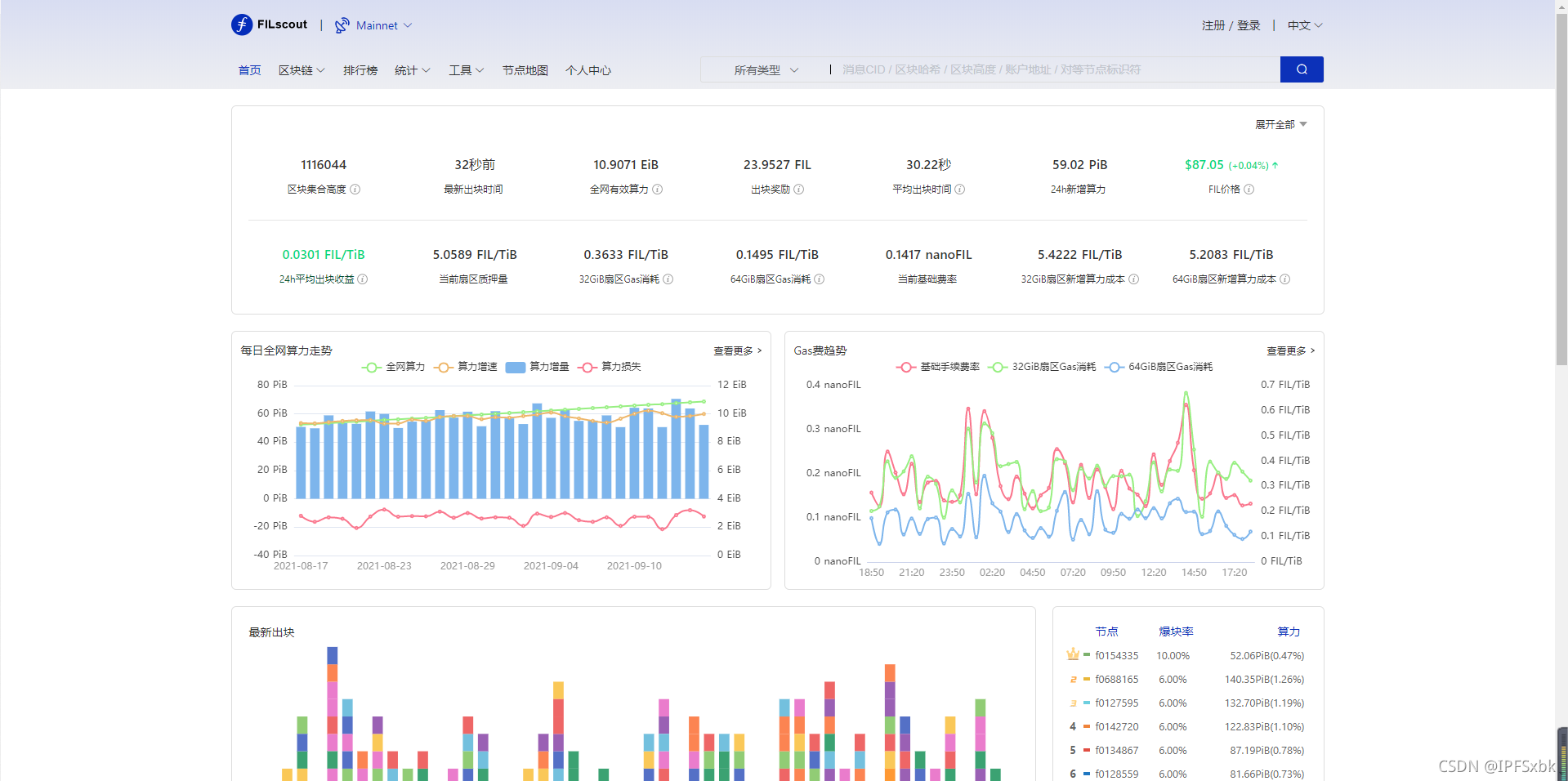Click 查看更多 link on Gas费趋势 panel

(1291, 350)
